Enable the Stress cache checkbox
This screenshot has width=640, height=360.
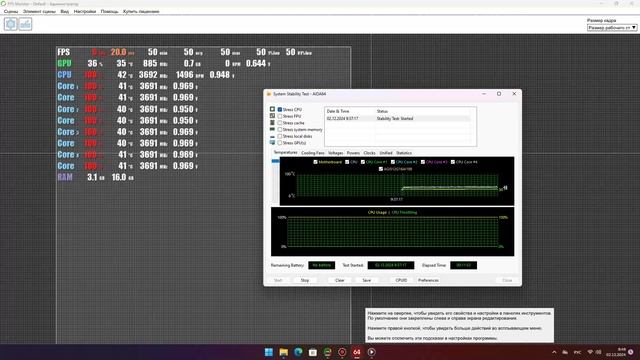pos(280,123)
